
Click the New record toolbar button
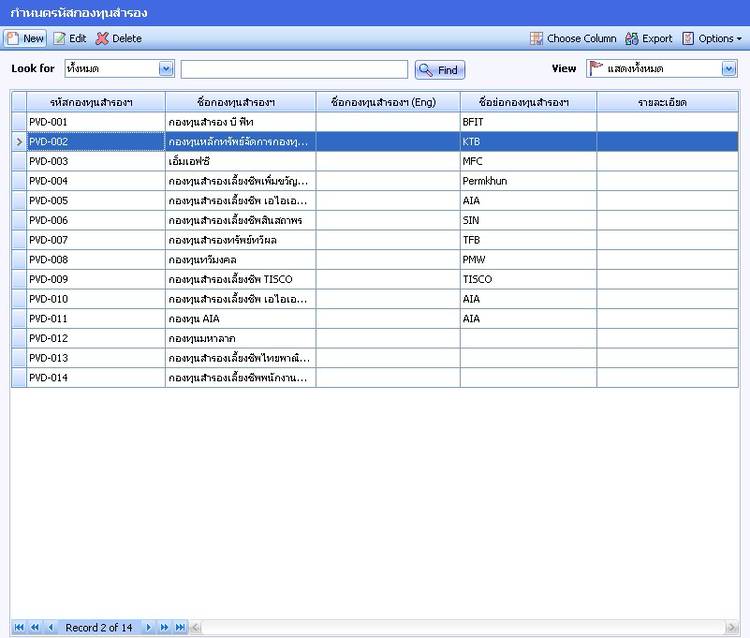[x=25, y=39]
